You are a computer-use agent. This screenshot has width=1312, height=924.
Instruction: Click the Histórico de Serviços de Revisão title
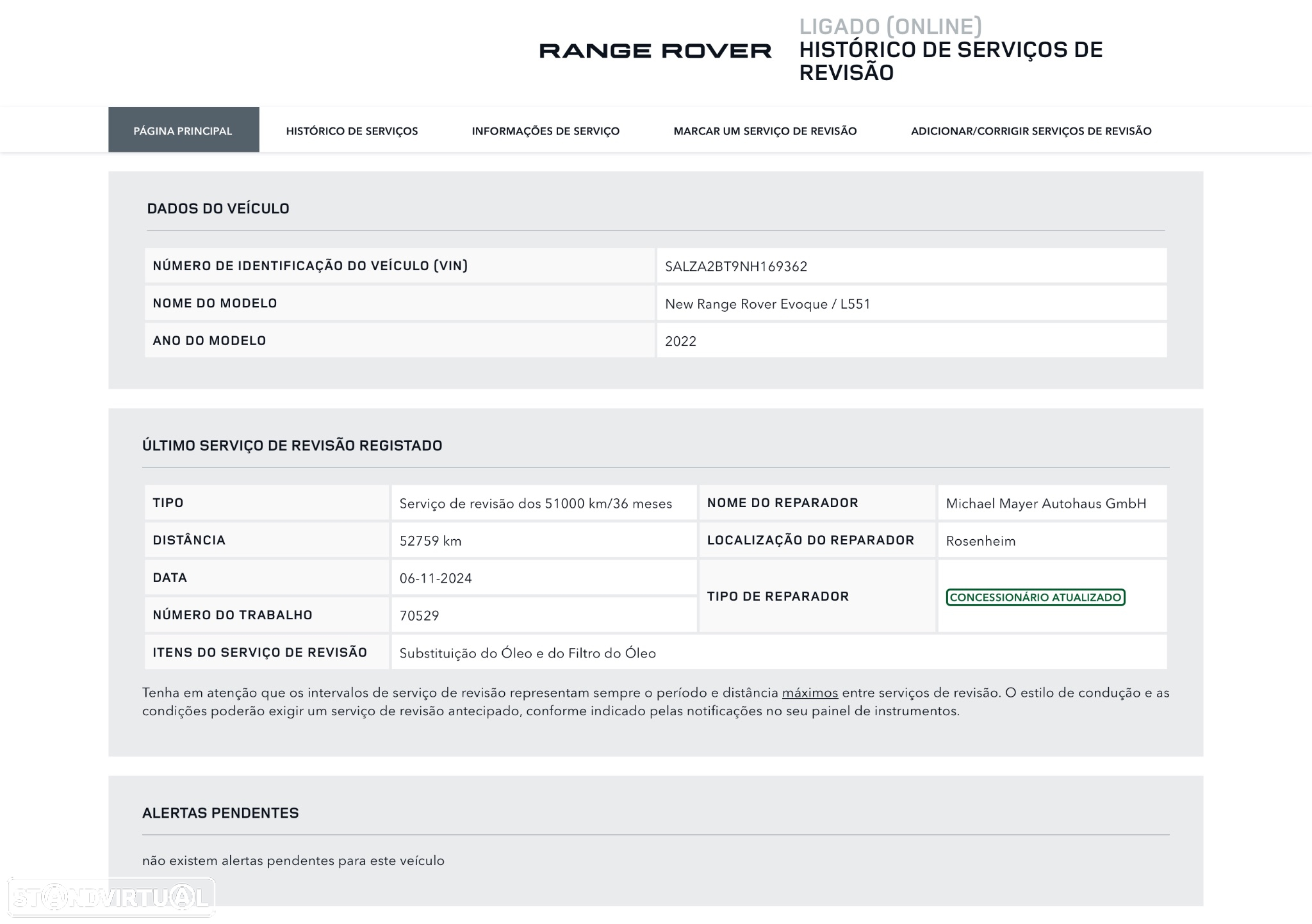[x=951, y=61]
